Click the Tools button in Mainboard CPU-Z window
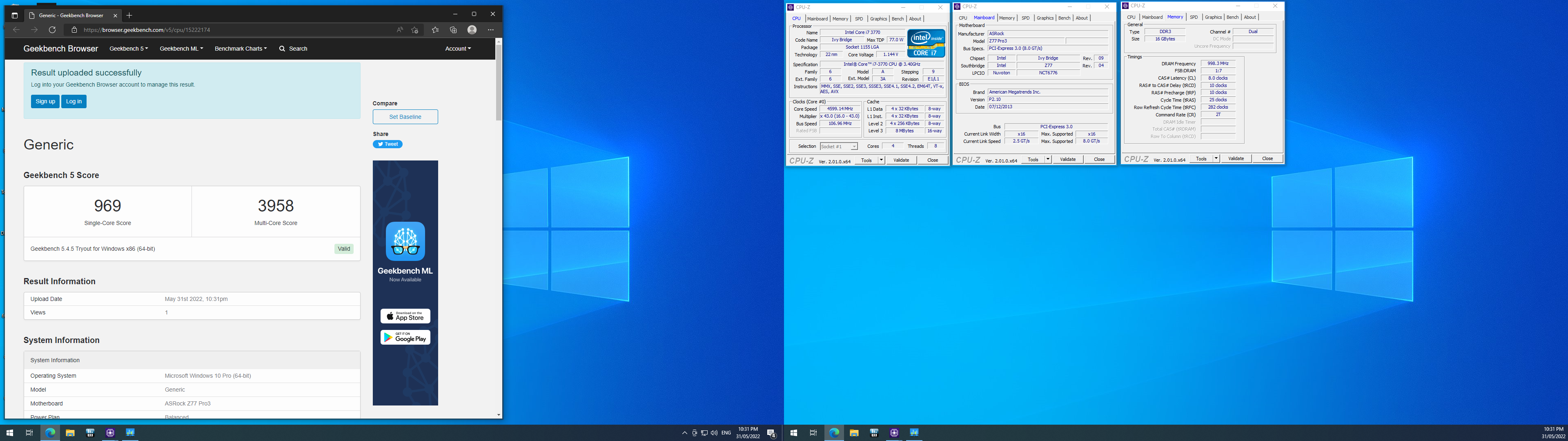 click(x=1033, y=160)
